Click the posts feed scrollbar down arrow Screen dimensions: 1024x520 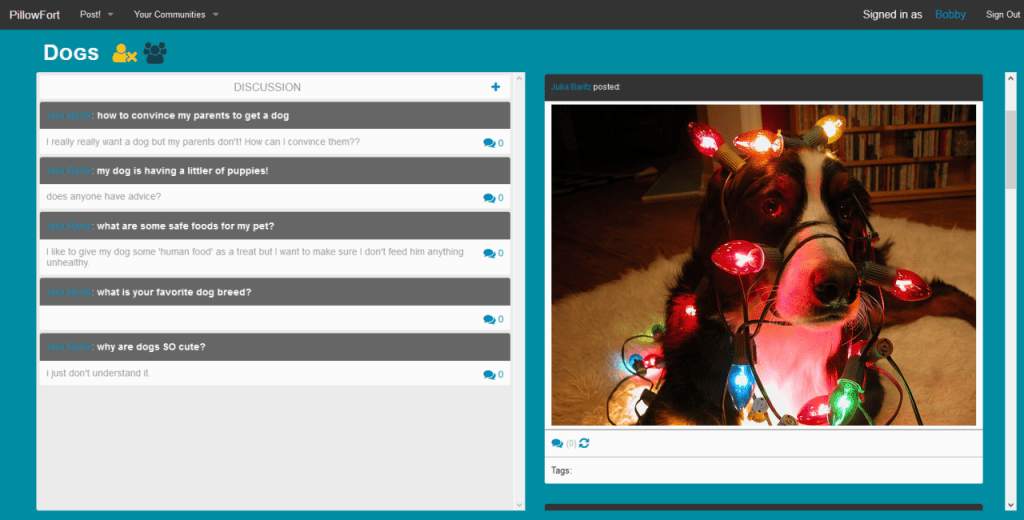pos(1010,503)
